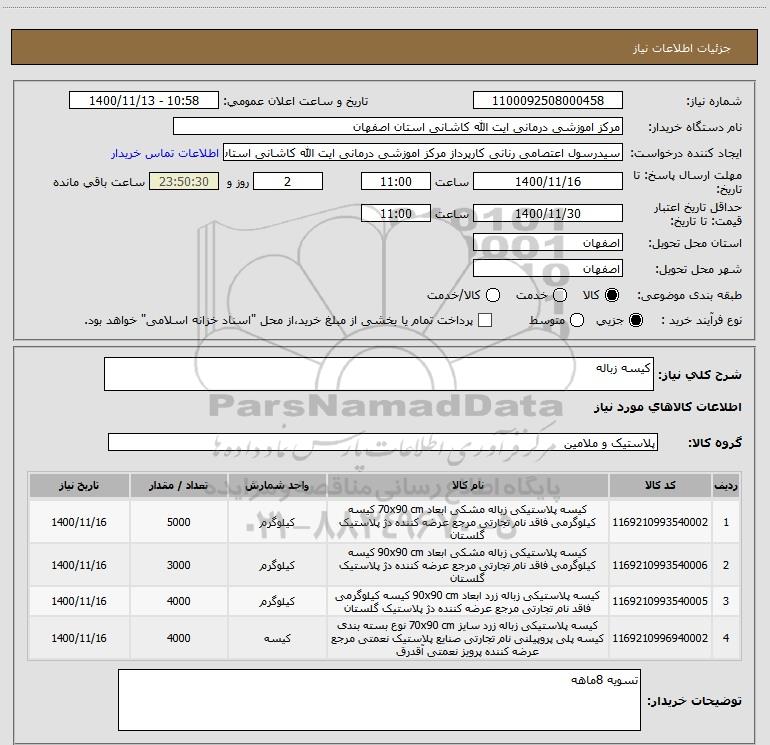Click the شماره نیاز field 1100092508000458
This screenshot has height=745, width=770.
[548, 100]
